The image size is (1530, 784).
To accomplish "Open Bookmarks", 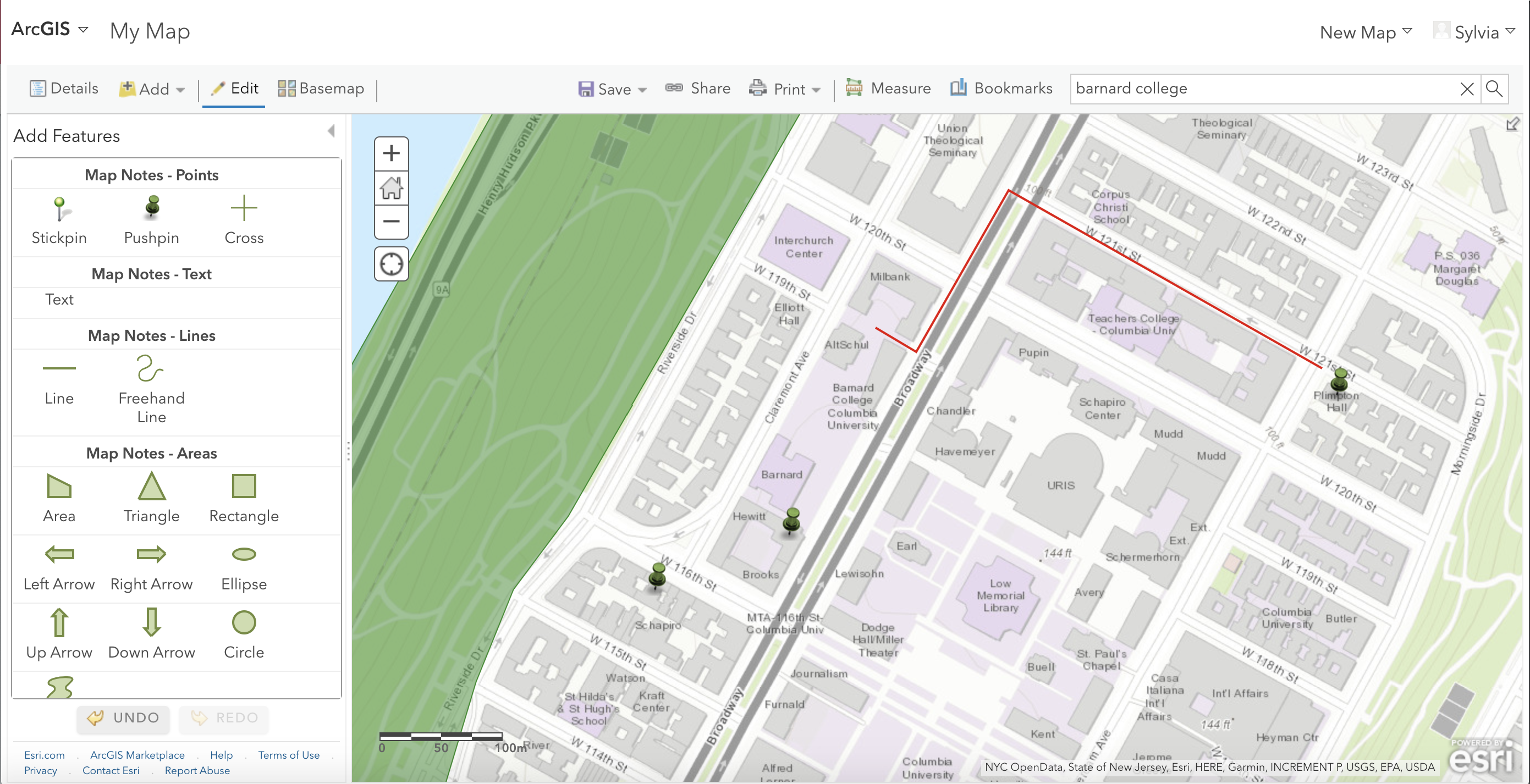I will (x=1001, y=89).
